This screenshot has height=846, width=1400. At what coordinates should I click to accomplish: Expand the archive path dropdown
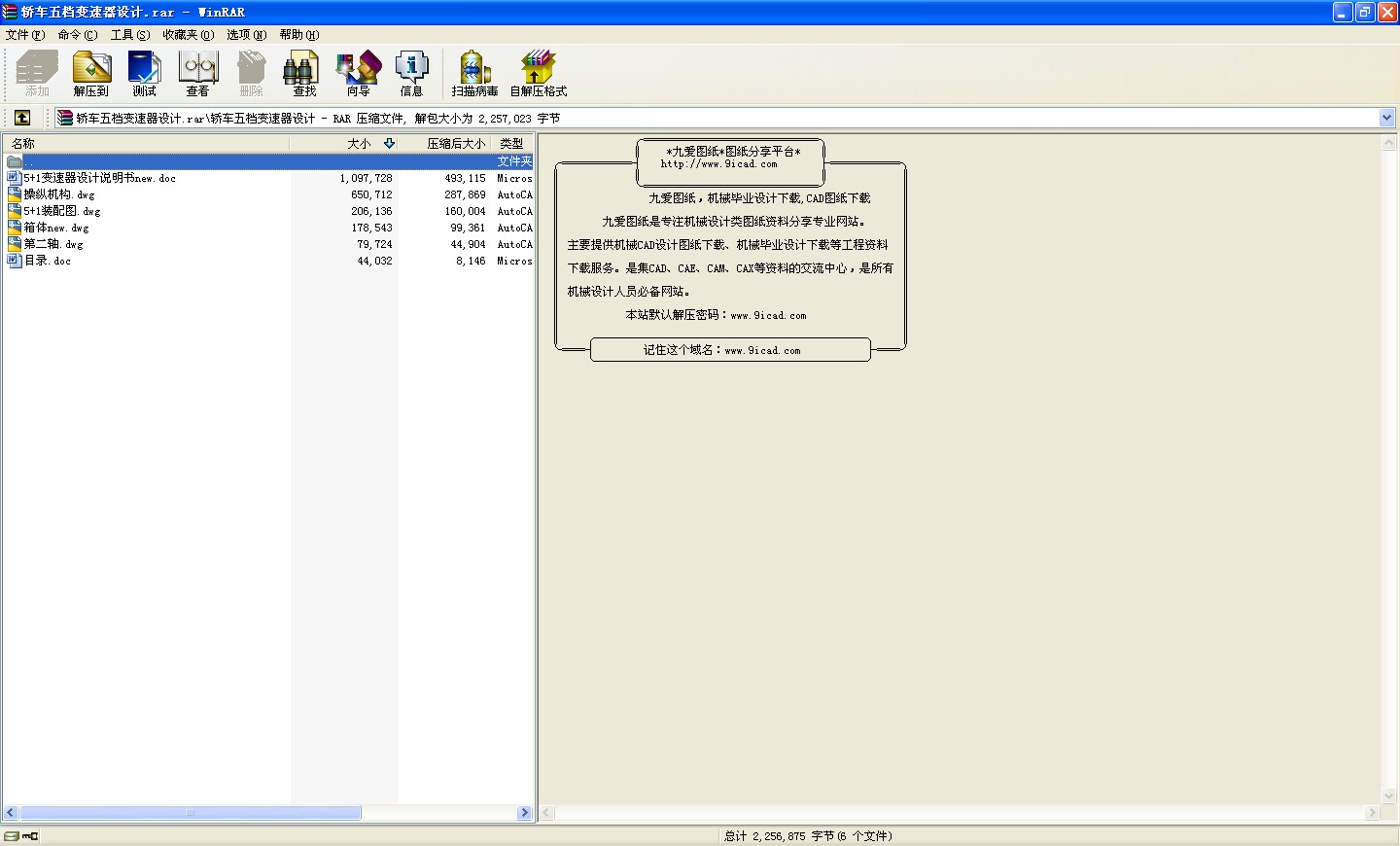pos(1387,118)
